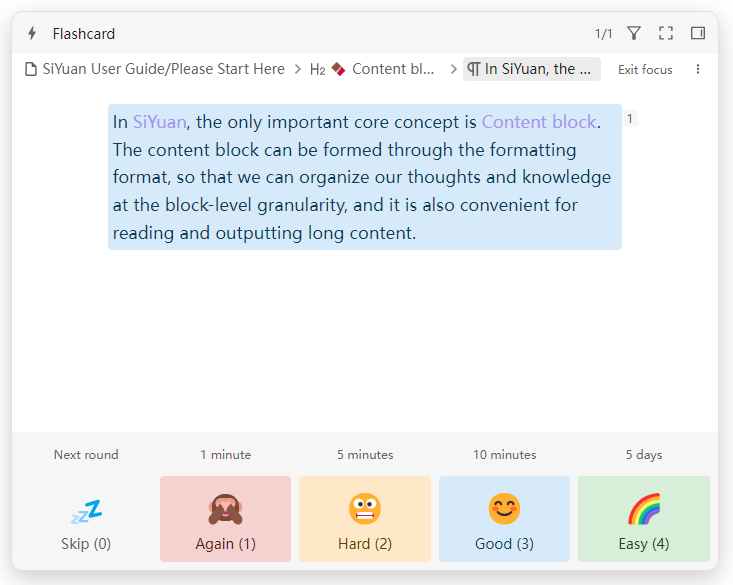Click the side panel layout icon
This screenshot has width=733, height=585.
[698, 34]
